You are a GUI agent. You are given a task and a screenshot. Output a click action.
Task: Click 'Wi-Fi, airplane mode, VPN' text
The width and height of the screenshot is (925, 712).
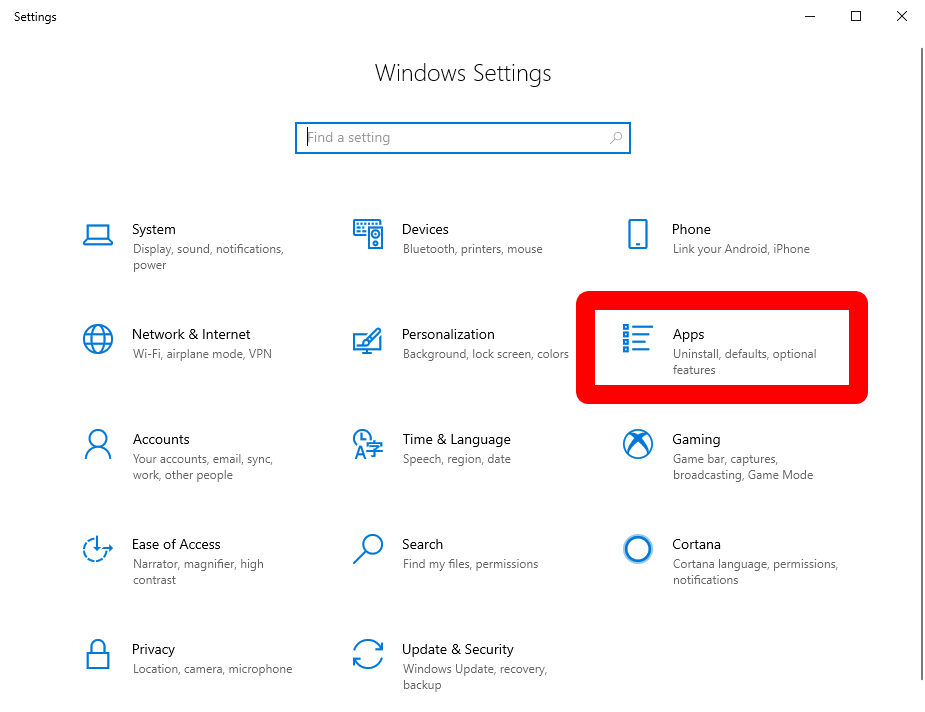(202, 354)
